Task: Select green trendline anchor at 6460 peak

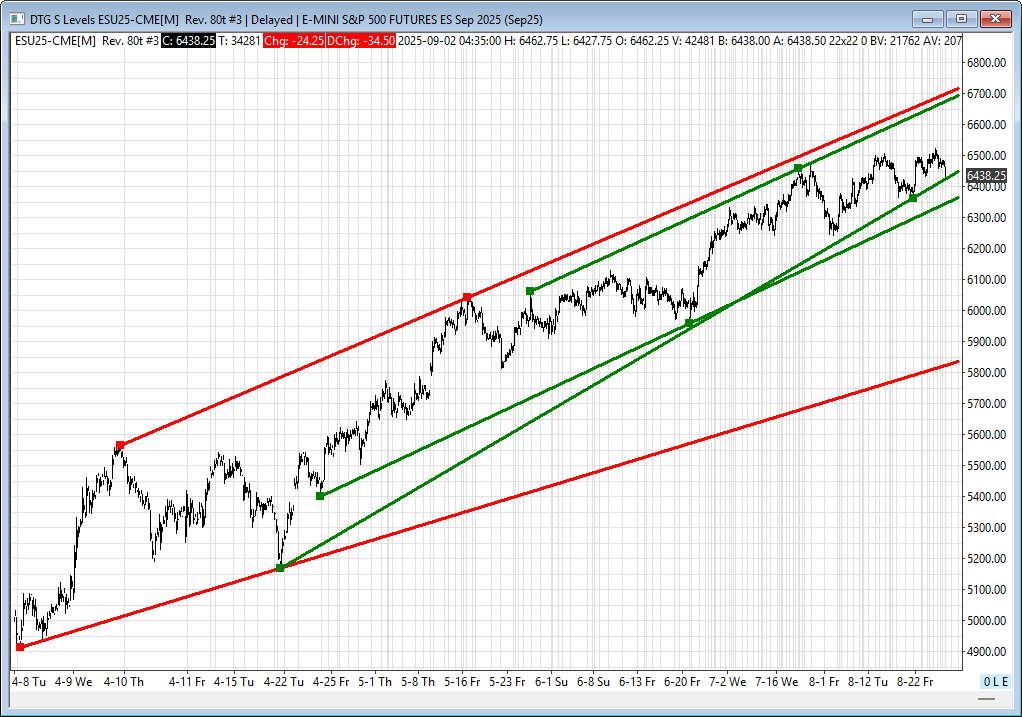Action: 798,168
